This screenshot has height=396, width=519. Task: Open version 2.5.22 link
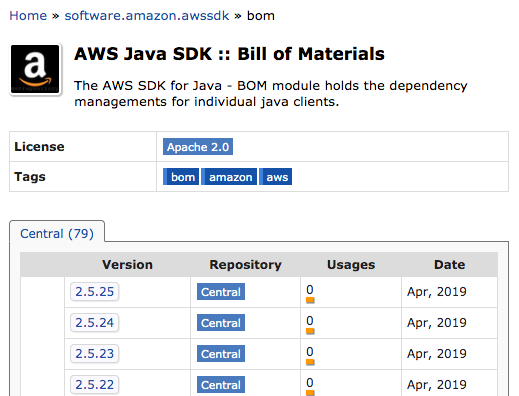tap(95, 385)
